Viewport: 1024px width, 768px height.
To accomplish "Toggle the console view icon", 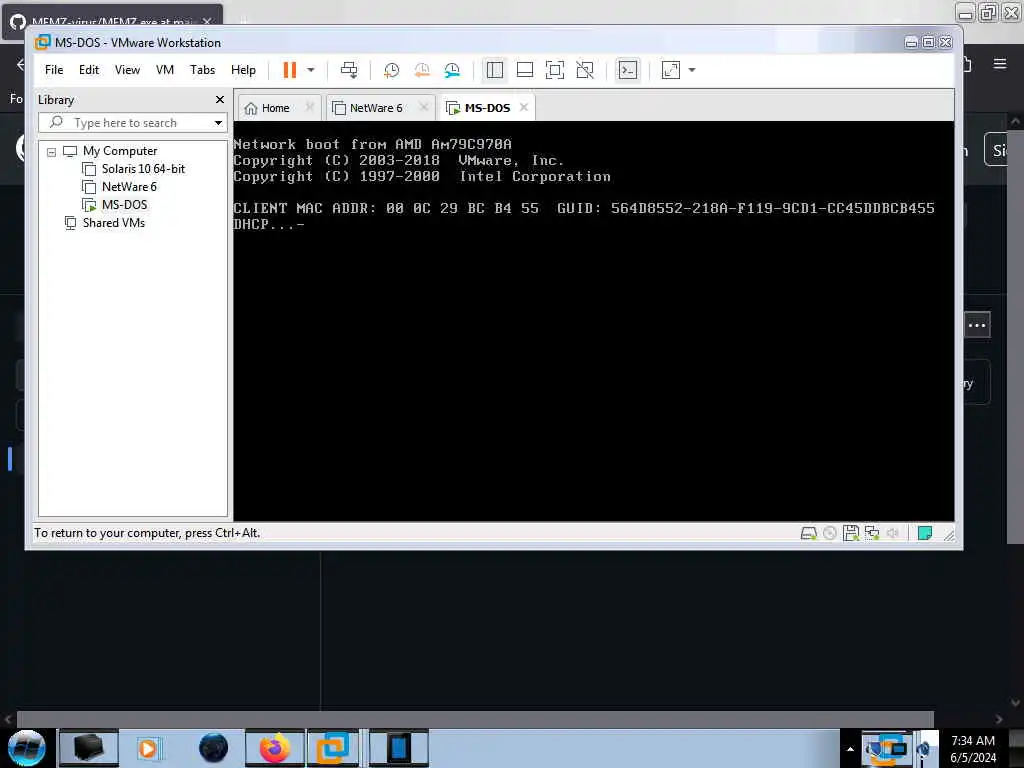I will (x=628, y=70).
